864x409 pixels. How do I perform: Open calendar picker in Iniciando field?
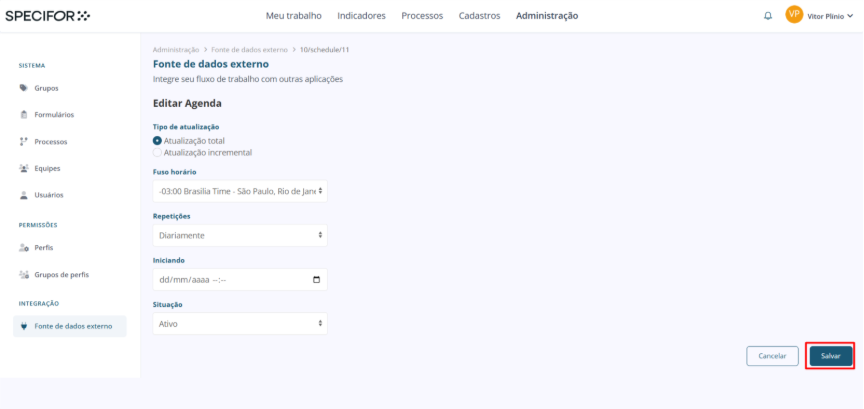316,279
